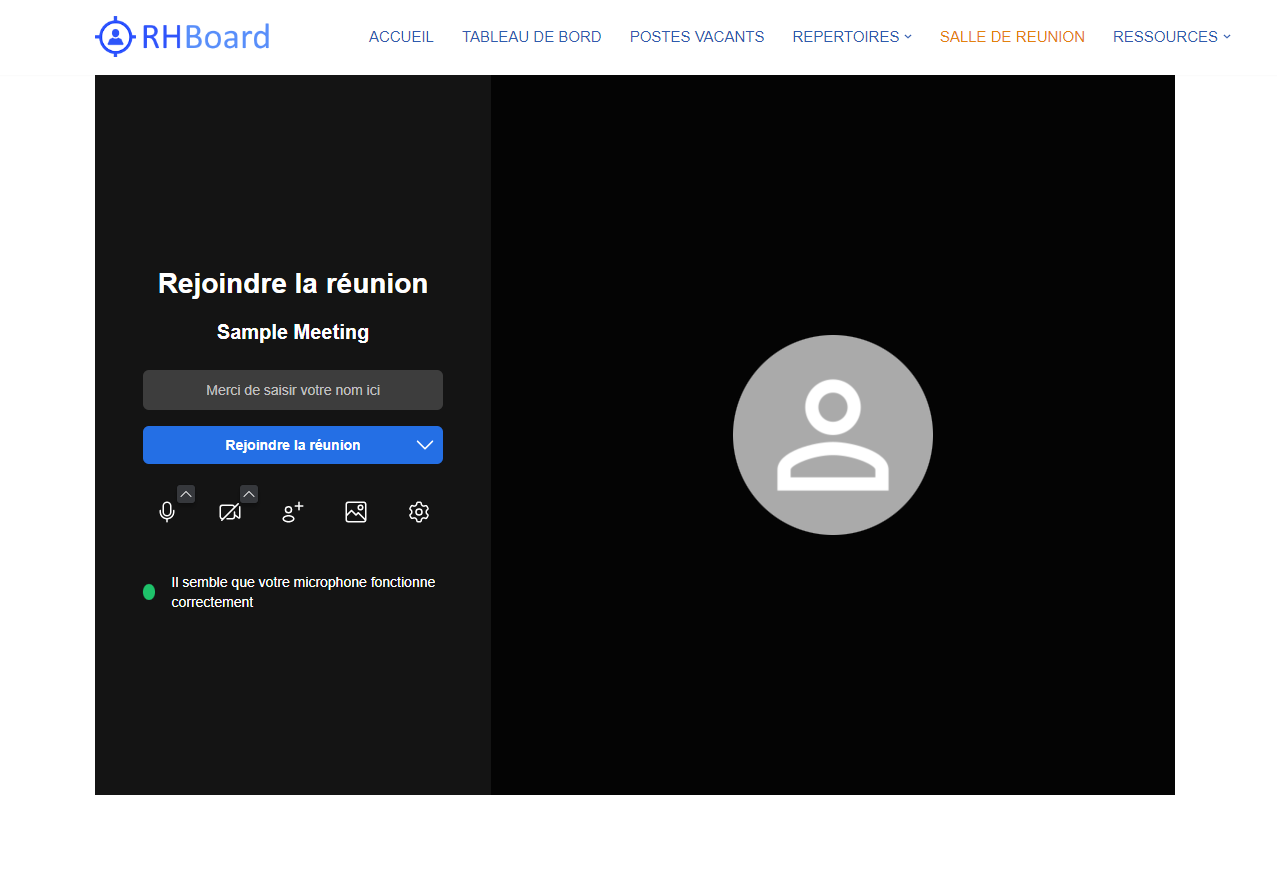The width and height of the screenshot is (1277, 883).
Task: Open the virtual background selector icon
Action: click(x=356, y=512)
